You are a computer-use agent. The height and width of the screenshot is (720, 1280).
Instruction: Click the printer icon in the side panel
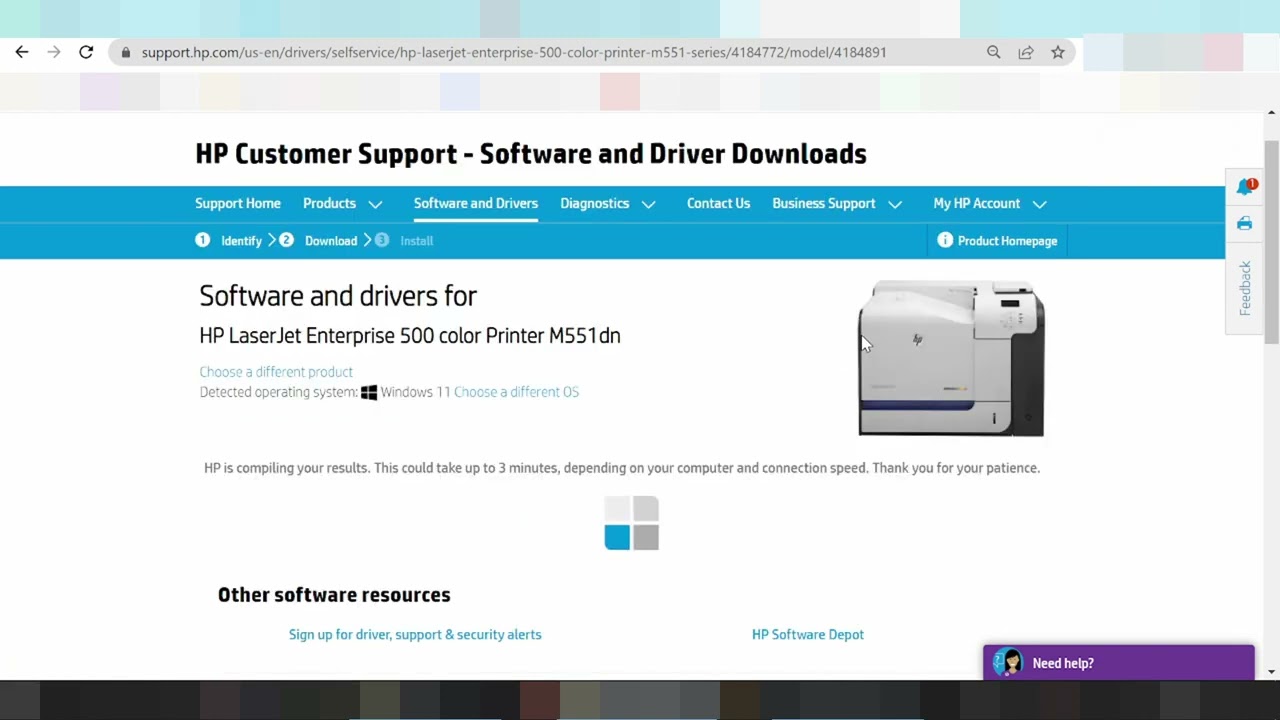pyautogui.click(x=1244, y=224)
